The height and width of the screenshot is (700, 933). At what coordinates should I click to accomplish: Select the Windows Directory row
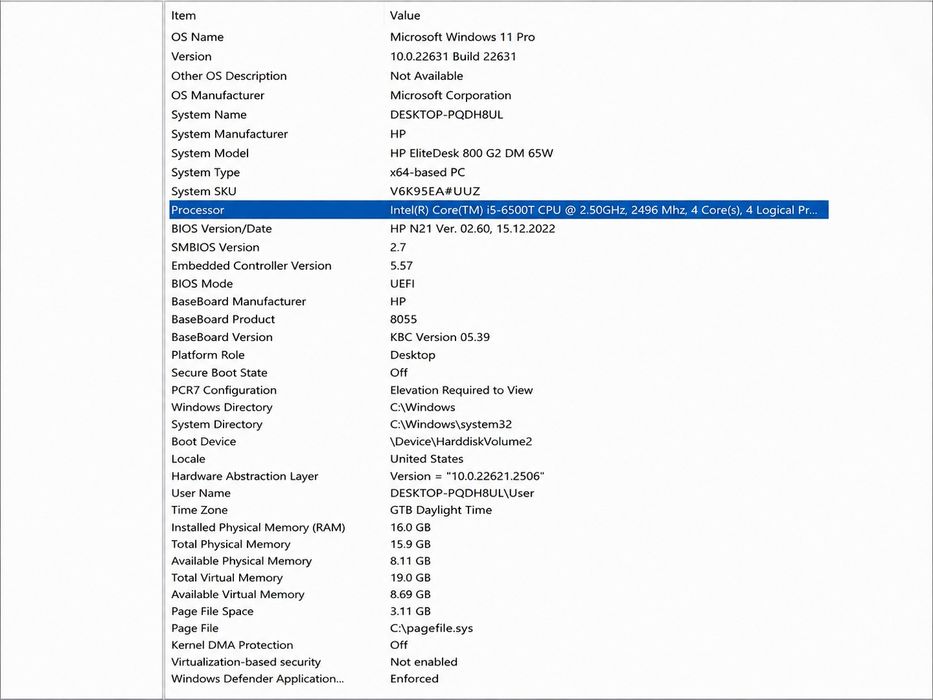(499, 407)
